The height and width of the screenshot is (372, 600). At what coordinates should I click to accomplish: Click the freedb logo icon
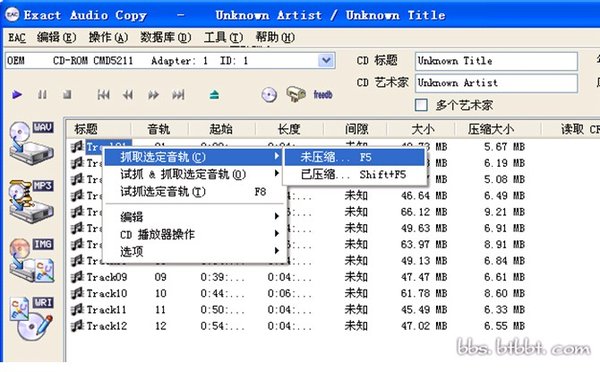pyautogui.click(x=323, y=95)
